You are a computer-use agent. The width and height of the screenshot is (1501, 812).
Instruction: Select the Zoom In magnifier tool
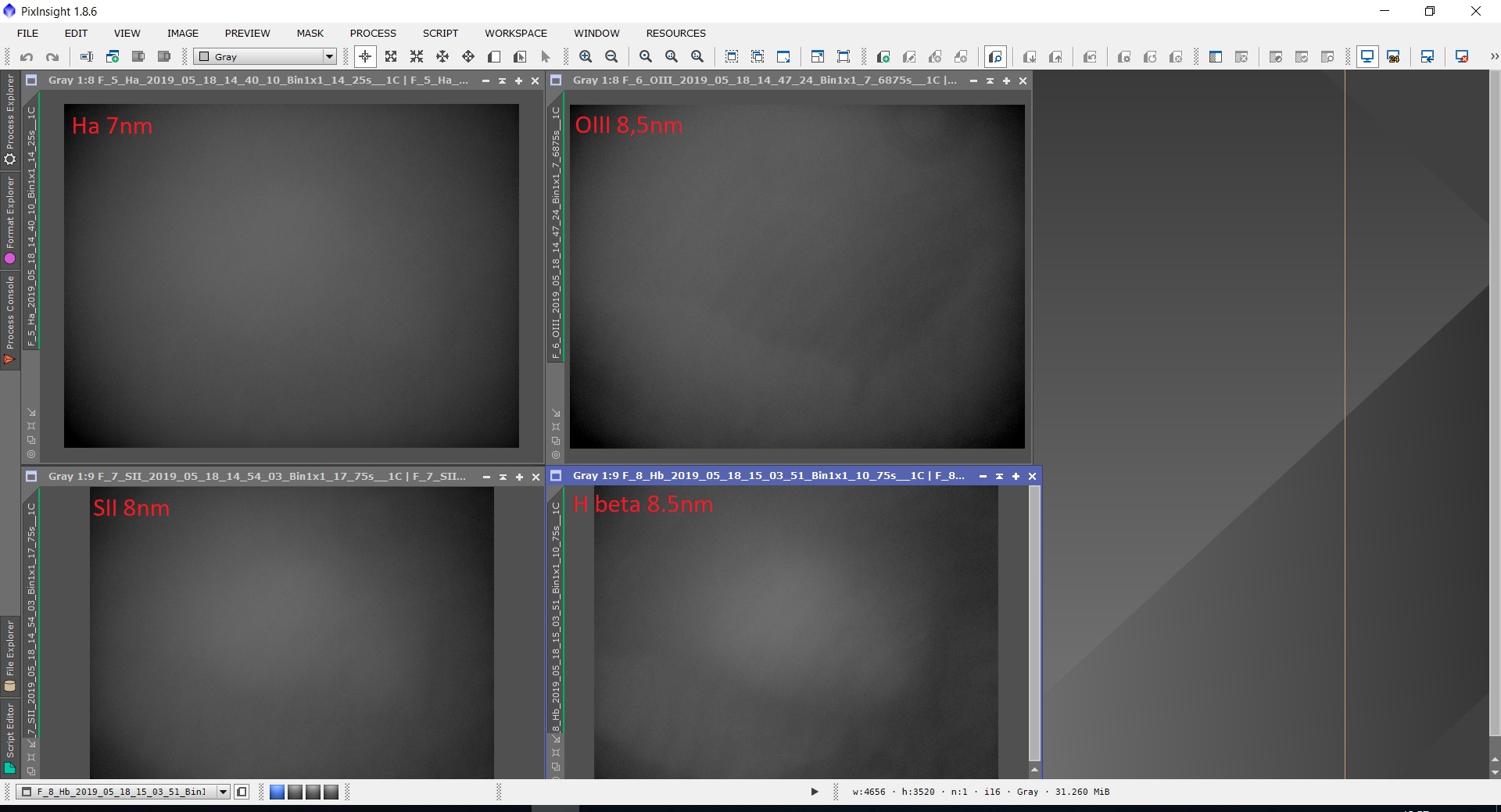click(586, 57)
